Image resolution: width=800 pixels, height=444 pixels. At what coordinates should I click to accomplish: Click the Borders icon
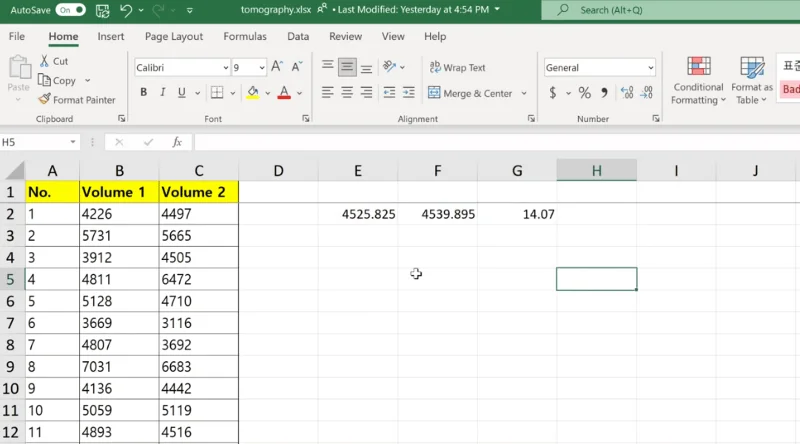pyautogui.click(x=217, y=92)
